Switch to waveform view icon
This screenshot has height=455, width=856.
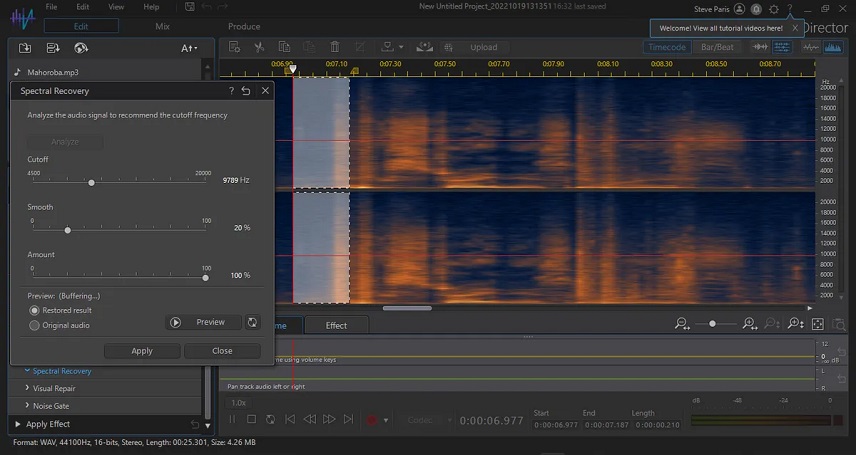(x=811, y=47)
